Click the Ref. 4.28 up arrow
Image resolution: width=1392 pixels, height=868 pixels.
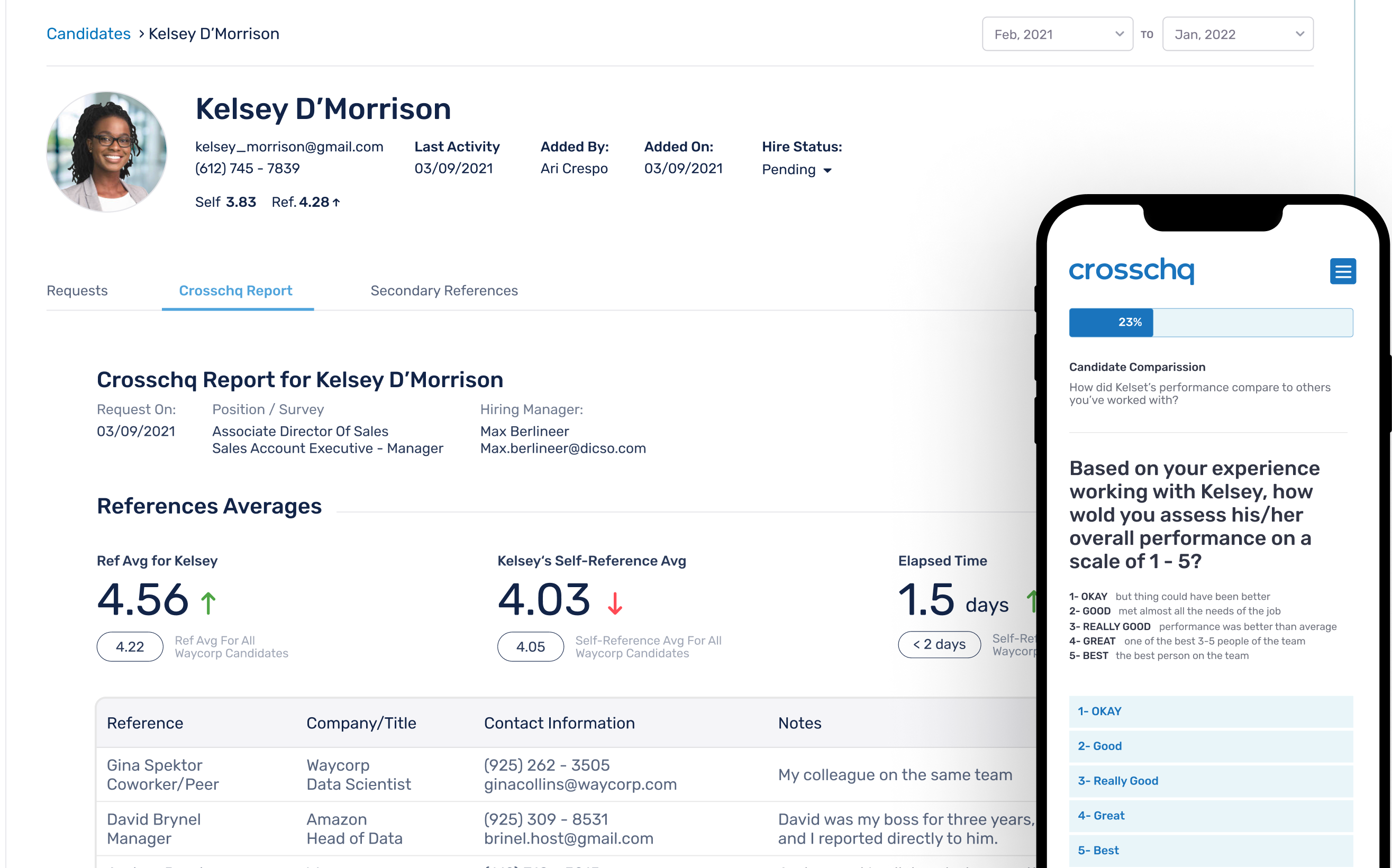click(336, 202)
